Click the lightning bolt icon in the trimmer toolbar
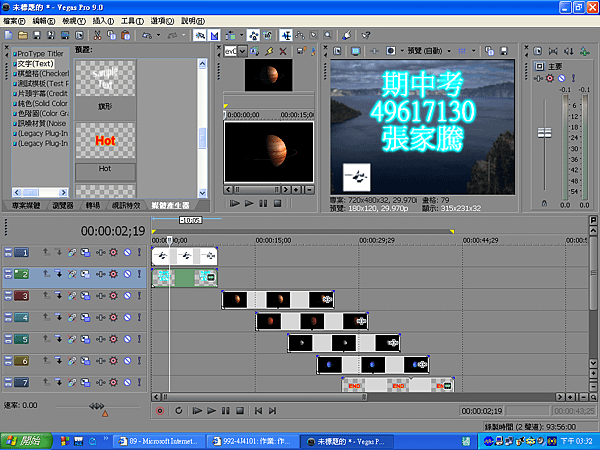This screenshot has width=600, height=450. pos(269,51)
